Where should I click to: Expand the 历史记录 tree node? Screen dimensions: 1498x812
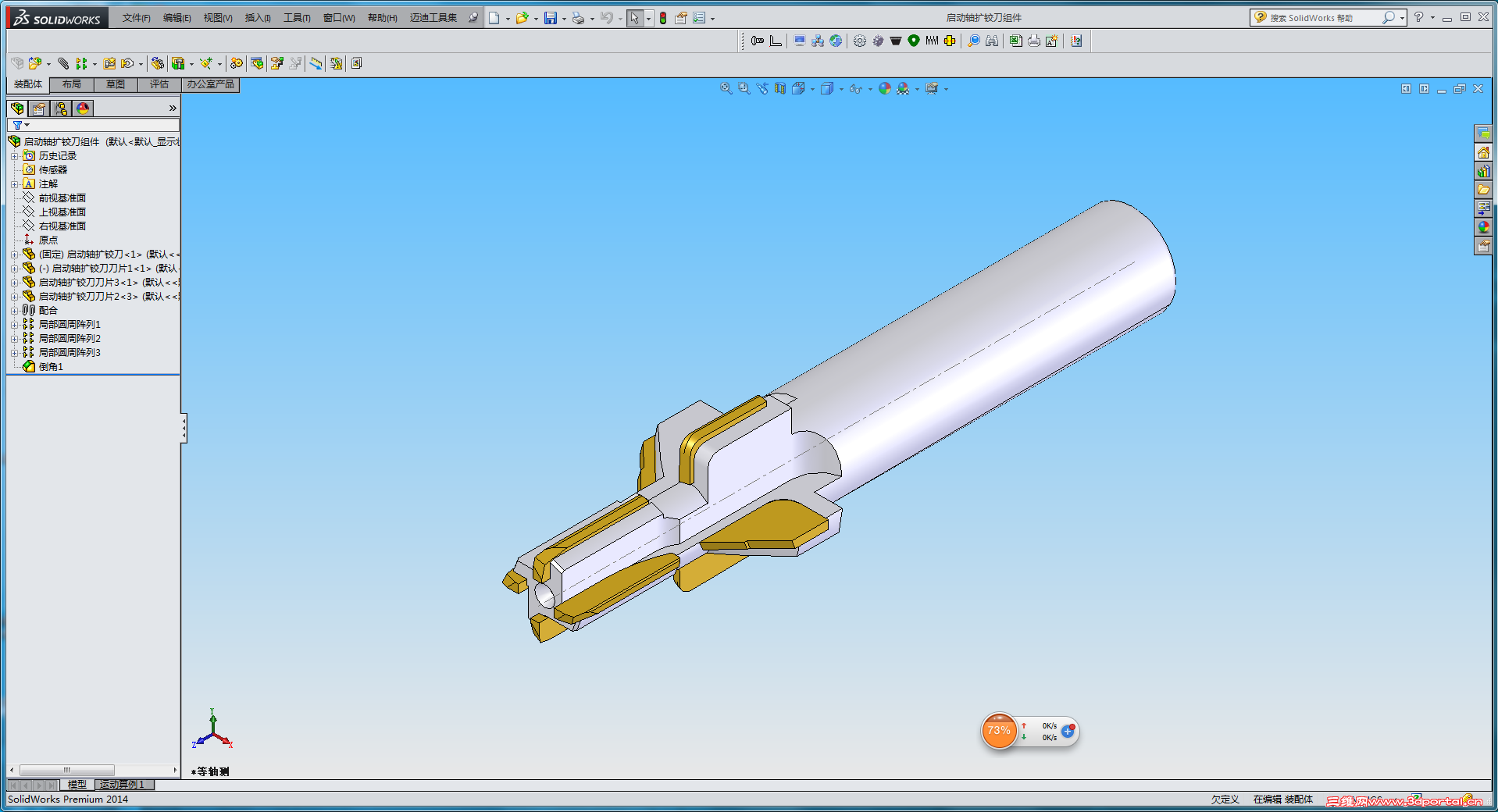tap(14, 156)
